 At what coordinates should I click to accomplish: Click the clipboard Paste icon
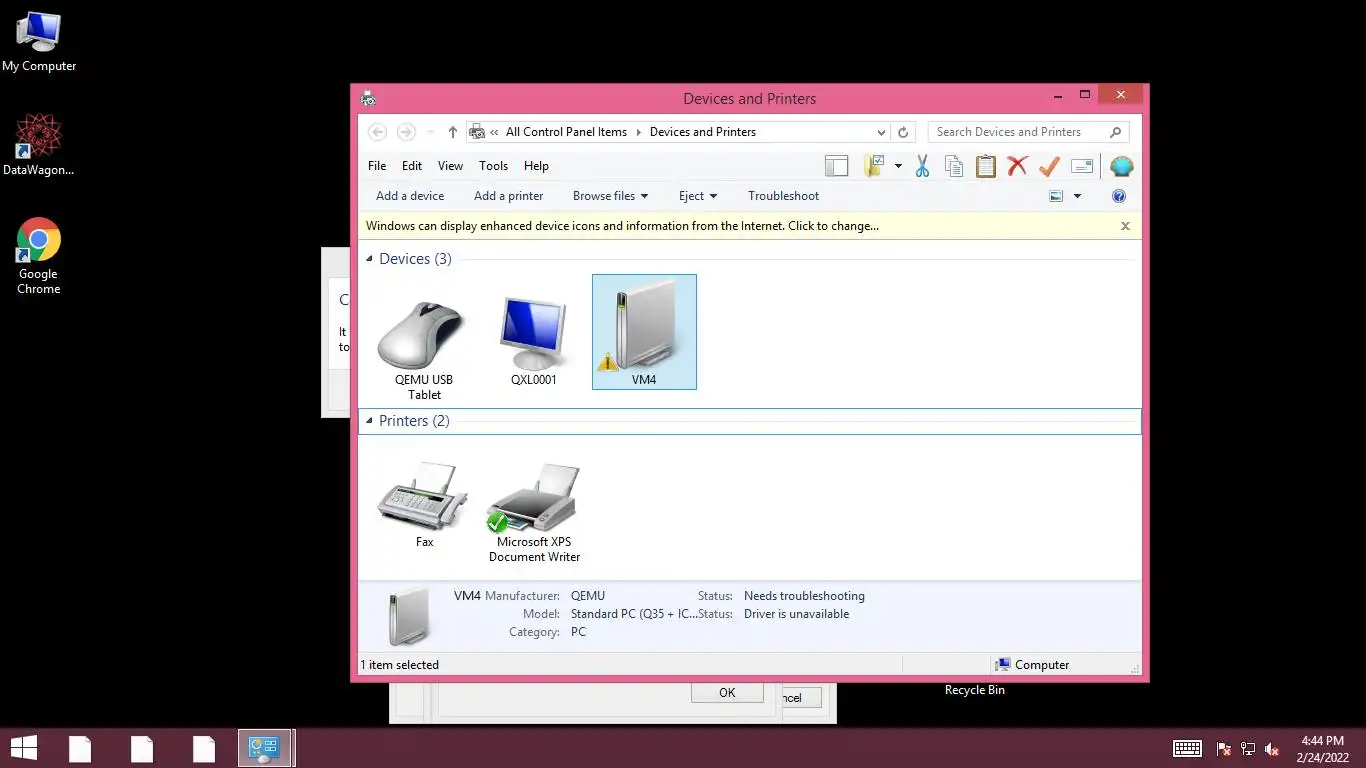(986, 166)
